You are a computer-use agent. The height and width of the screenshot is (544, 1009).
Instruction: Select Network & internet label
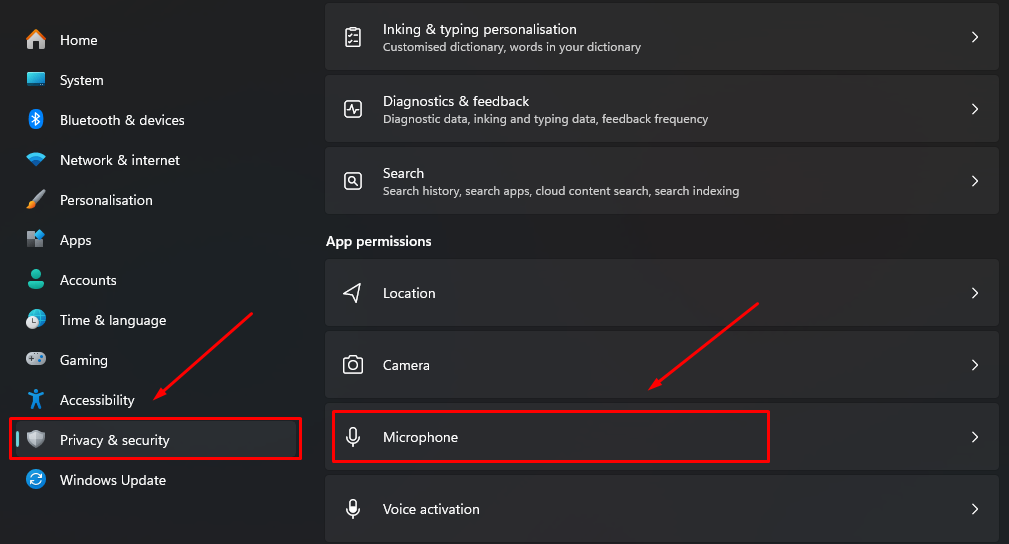(x=120, y=160)
